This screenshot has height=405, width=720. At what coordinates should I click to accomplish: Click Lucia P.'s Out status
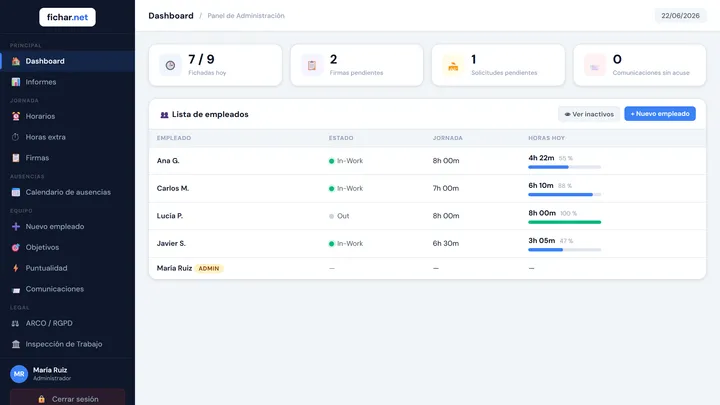tap(339, 216)
